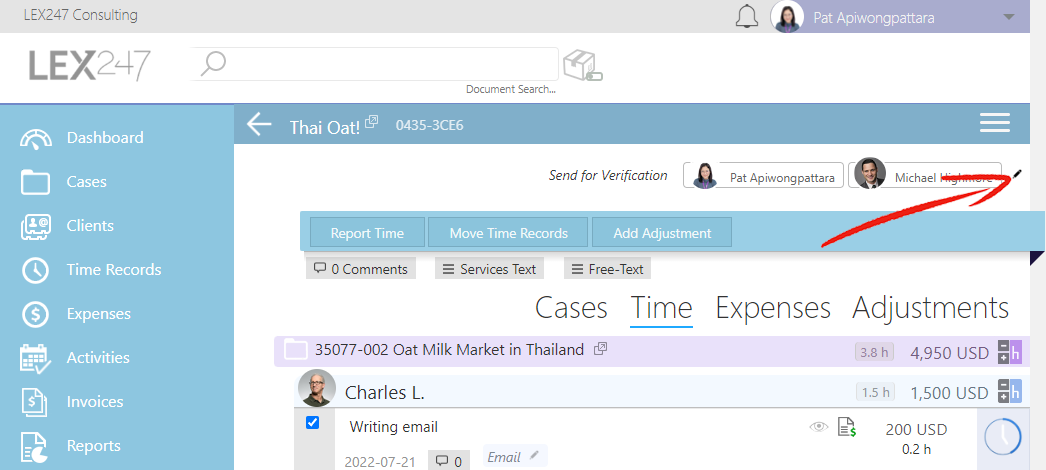Open the hamburger menu in header
This screenshot has height=470, width=1046.
point(995,123)
